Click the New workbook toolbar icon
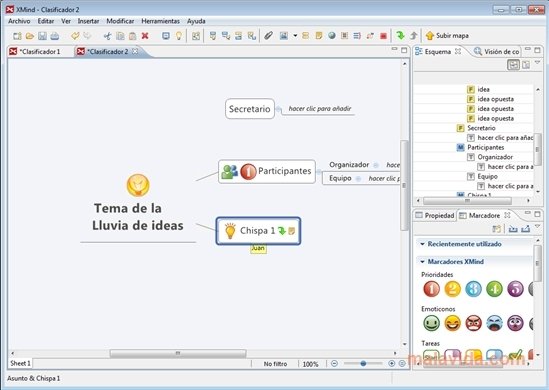Screen dimensions: 549x390 [17, 36]
